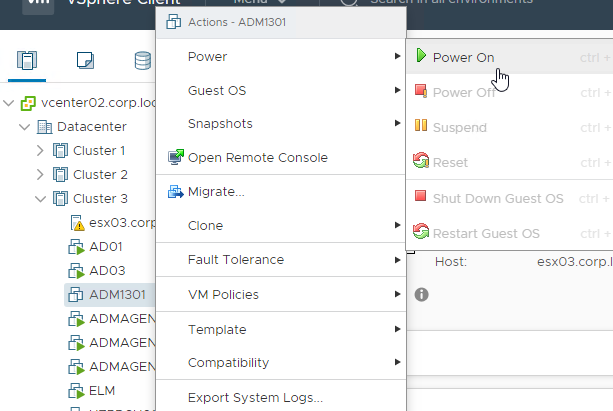Screen dimensions: 613x411
Task: Collapse the Cluster 3 node
Action: [x=40, y=199]
